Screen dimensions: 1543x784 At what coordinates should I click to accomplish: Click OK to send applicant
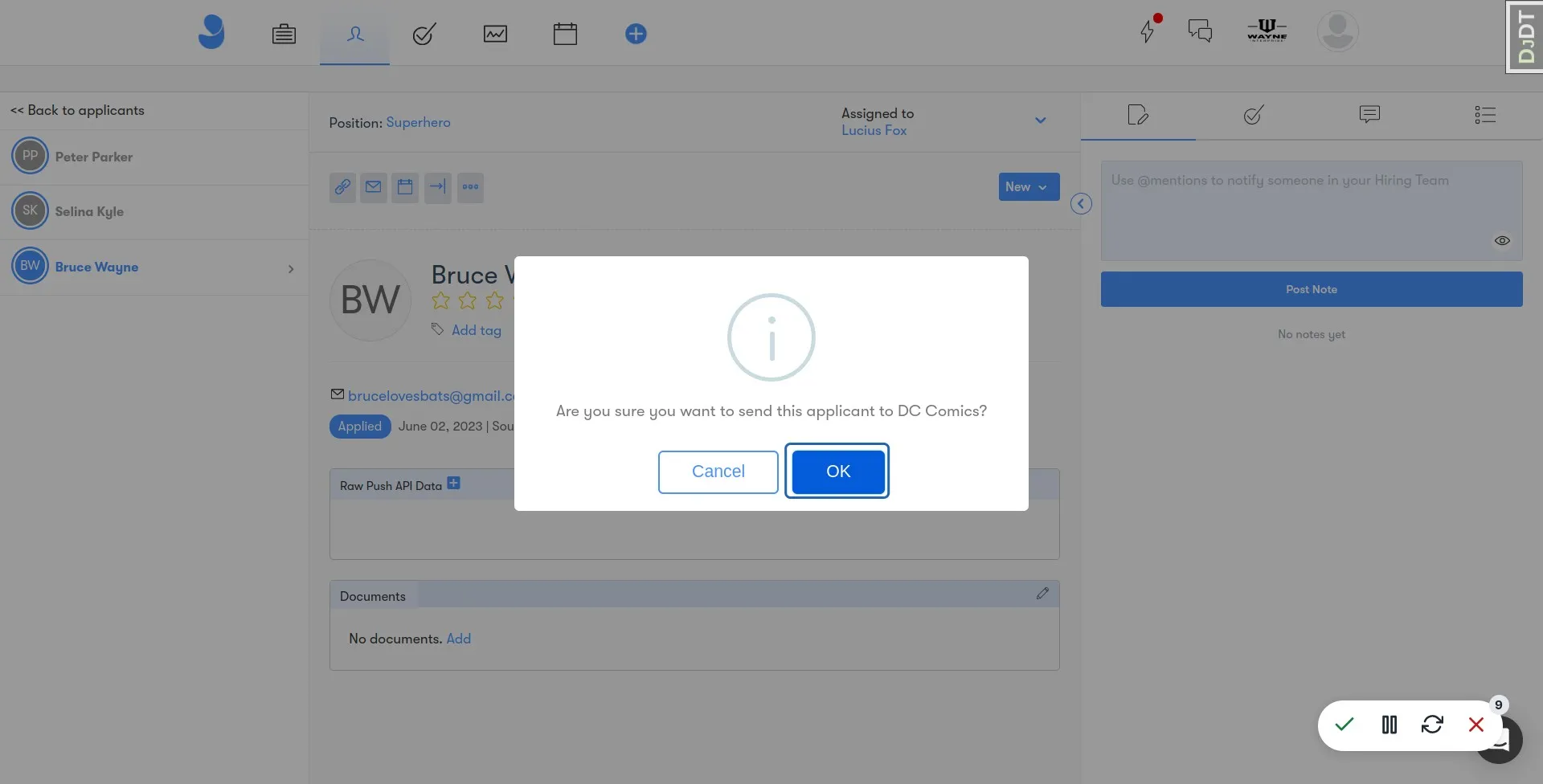click(x=837, y=472)
